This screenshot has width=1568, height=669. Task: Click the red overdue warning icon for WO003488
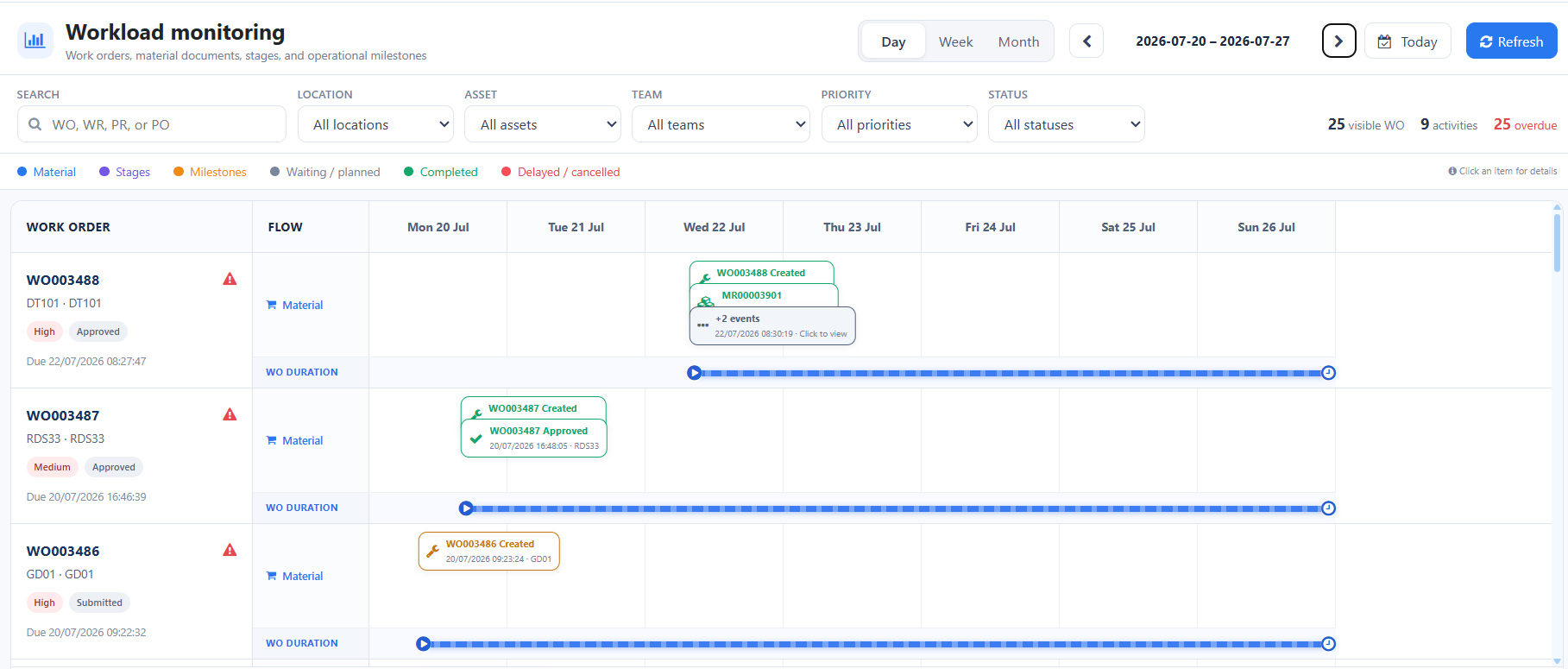click(230, 279)
